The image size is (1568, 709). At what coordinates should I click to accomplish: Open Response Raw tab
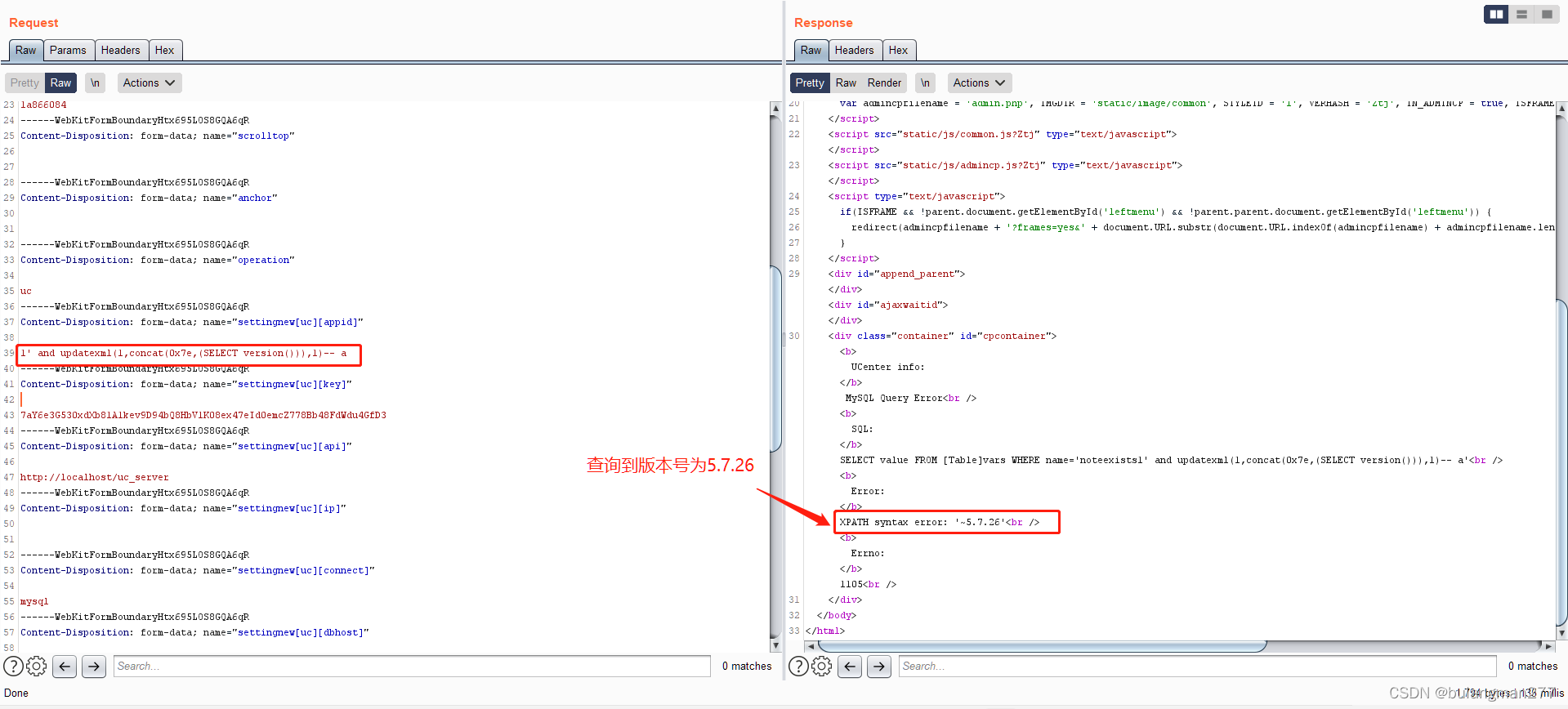(811, 50)
